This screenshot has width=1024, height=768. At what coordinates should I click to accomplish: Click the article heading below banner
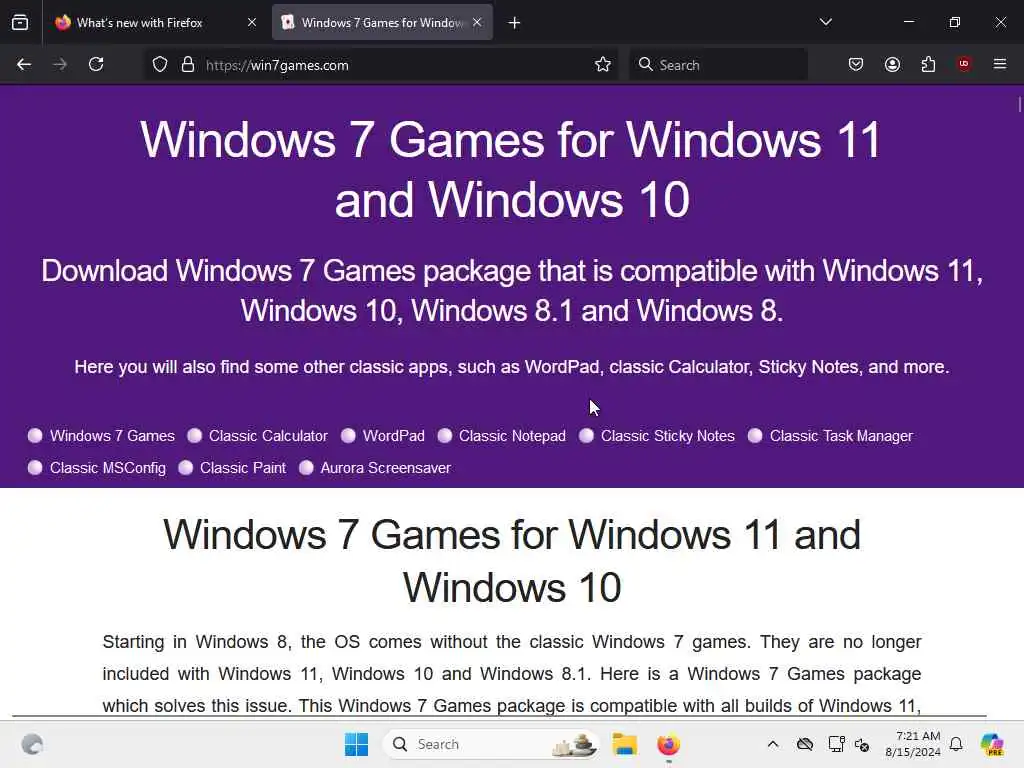[x=512, y=560]
